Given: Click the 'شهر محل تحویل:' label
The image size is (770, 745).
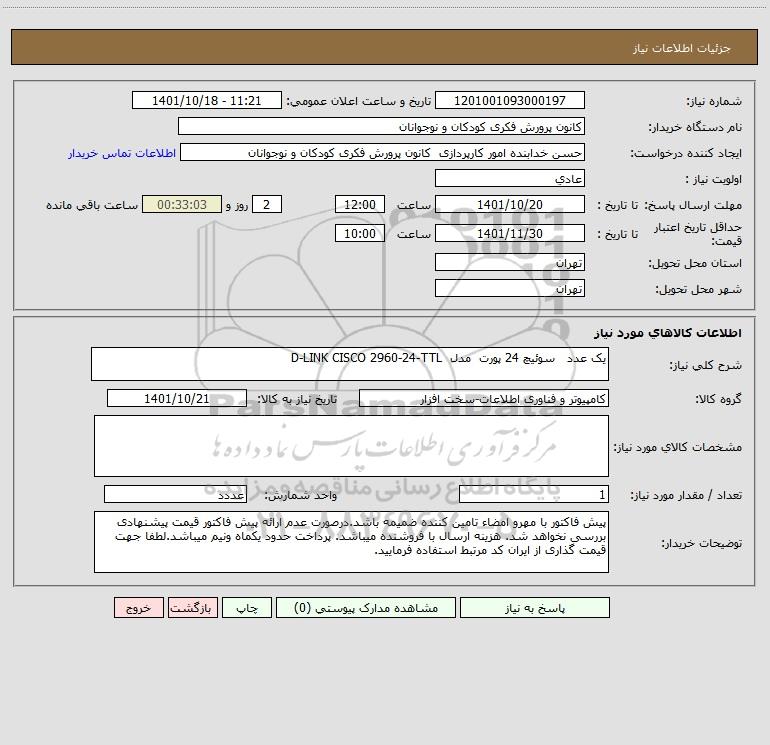Looking at the screenshot, I should tap(699, 290).
